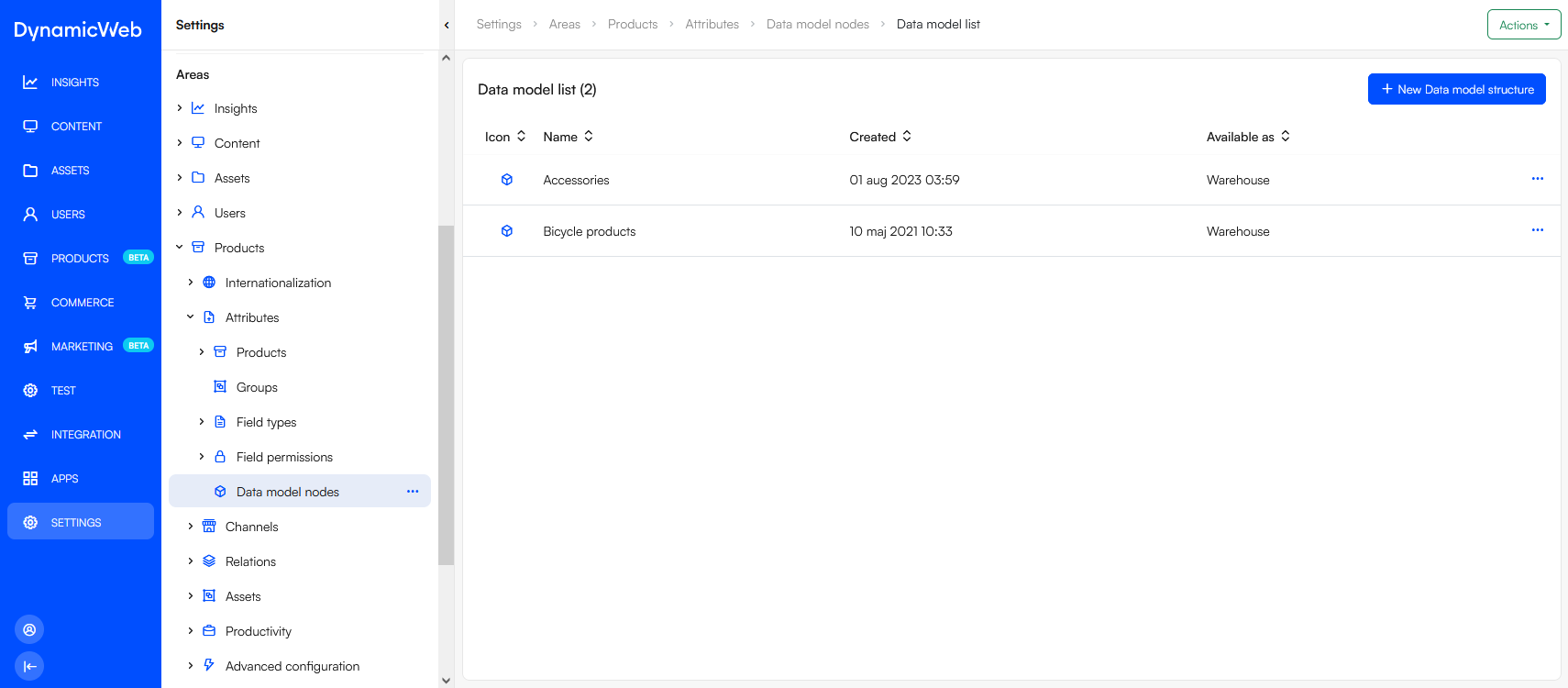Click the Relations layers icon
Viewport: 1568px width, 688px height.
click(209, 561)
